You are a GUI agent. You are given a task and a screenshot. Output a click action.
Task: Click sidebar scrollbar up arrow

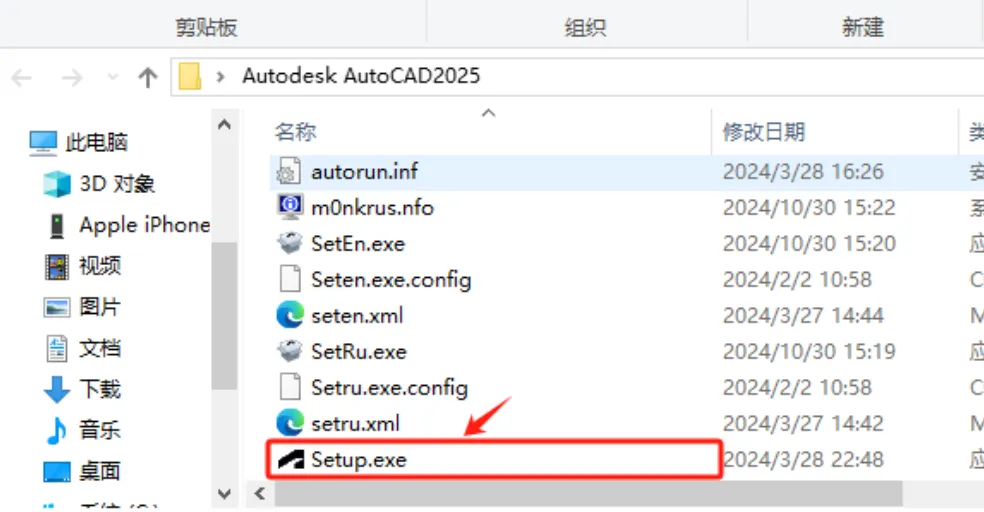224,124
